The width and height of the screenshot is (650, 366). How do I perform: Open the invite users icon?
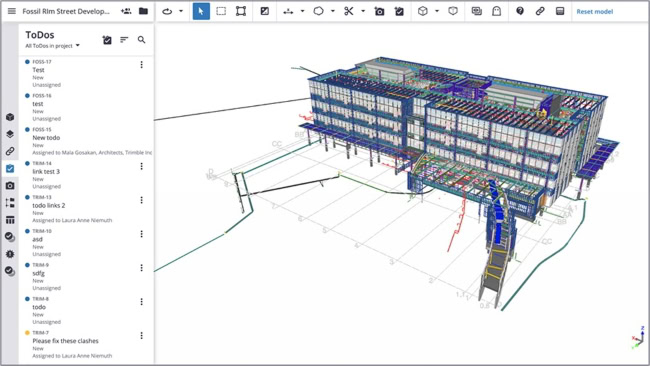coord(126,11)
